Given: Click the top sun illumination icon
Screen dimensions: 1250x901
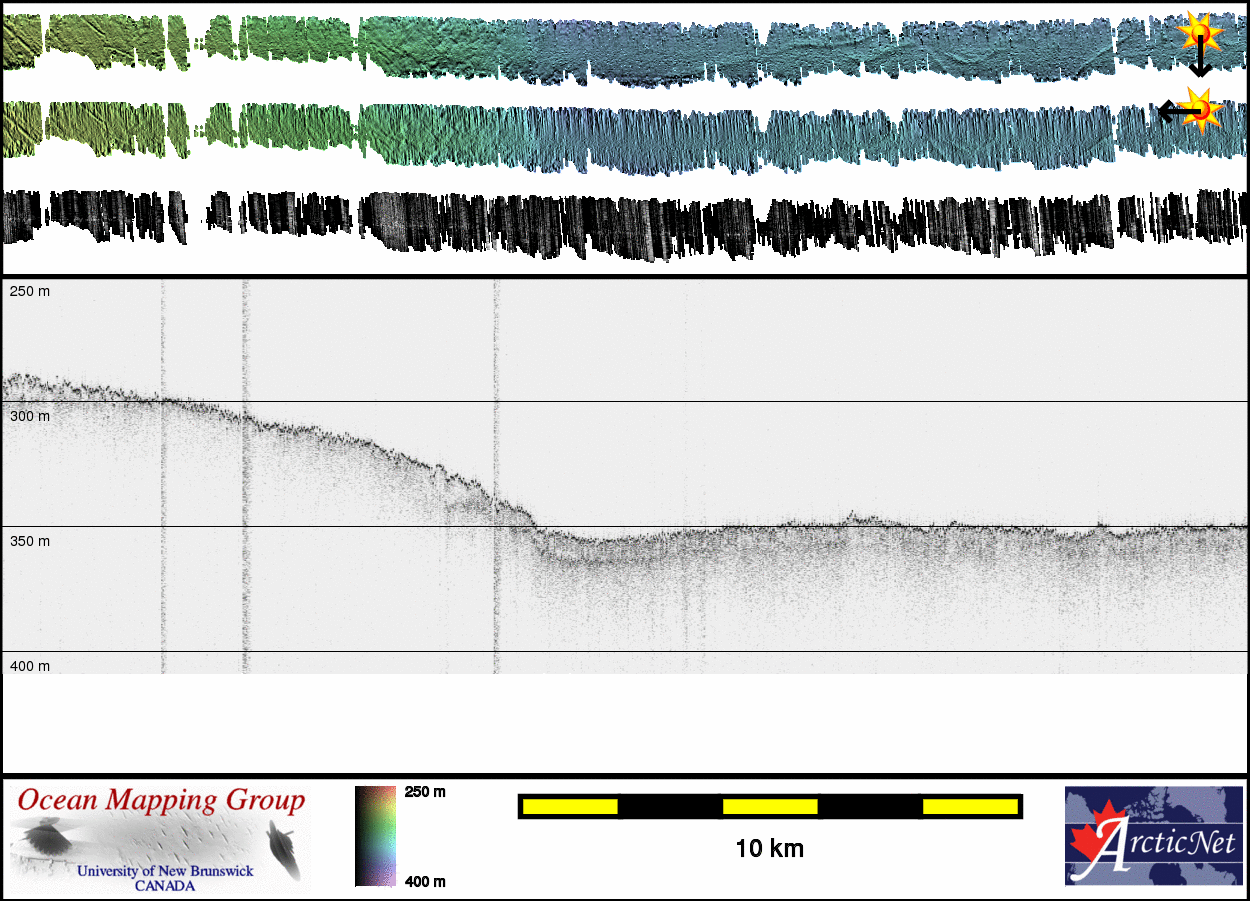Looking at the screenshot, I should click(1199, 34).
